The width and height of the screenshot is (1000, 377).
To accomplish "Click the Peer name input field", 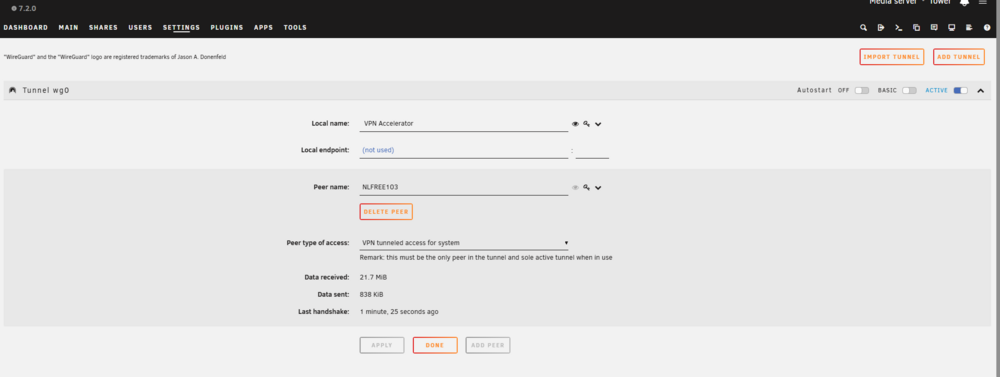I will (x=464, y=188).
